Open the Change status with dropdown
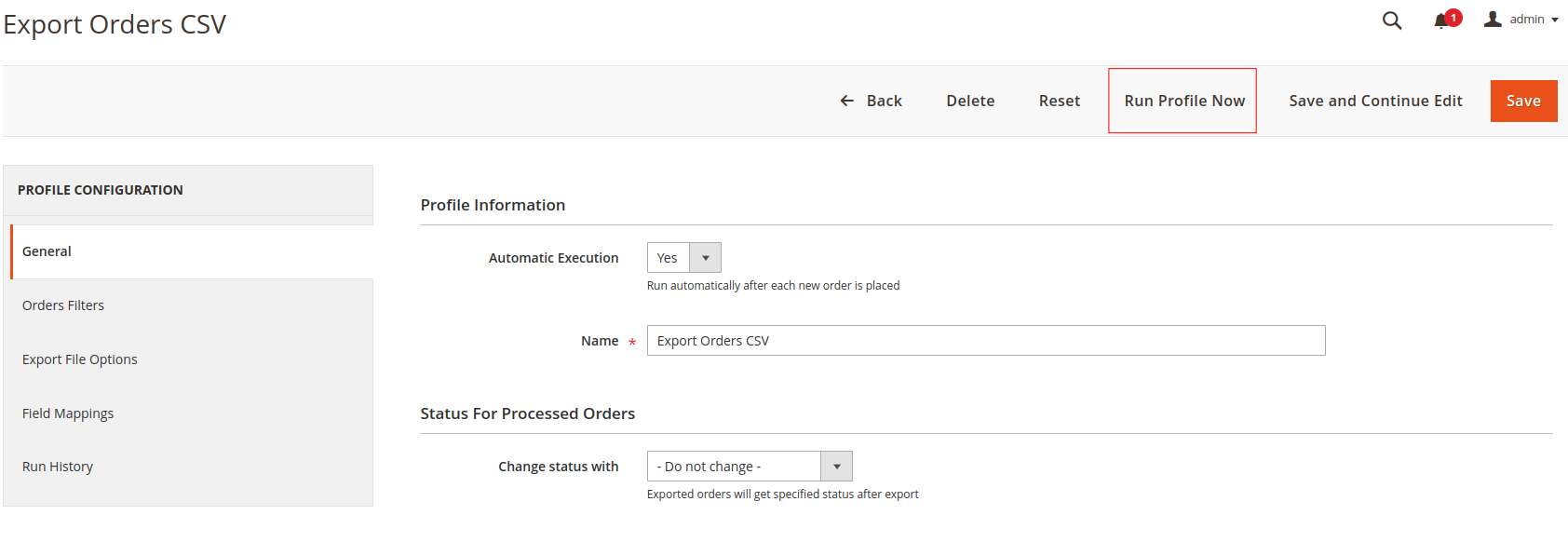 [750, 467]
